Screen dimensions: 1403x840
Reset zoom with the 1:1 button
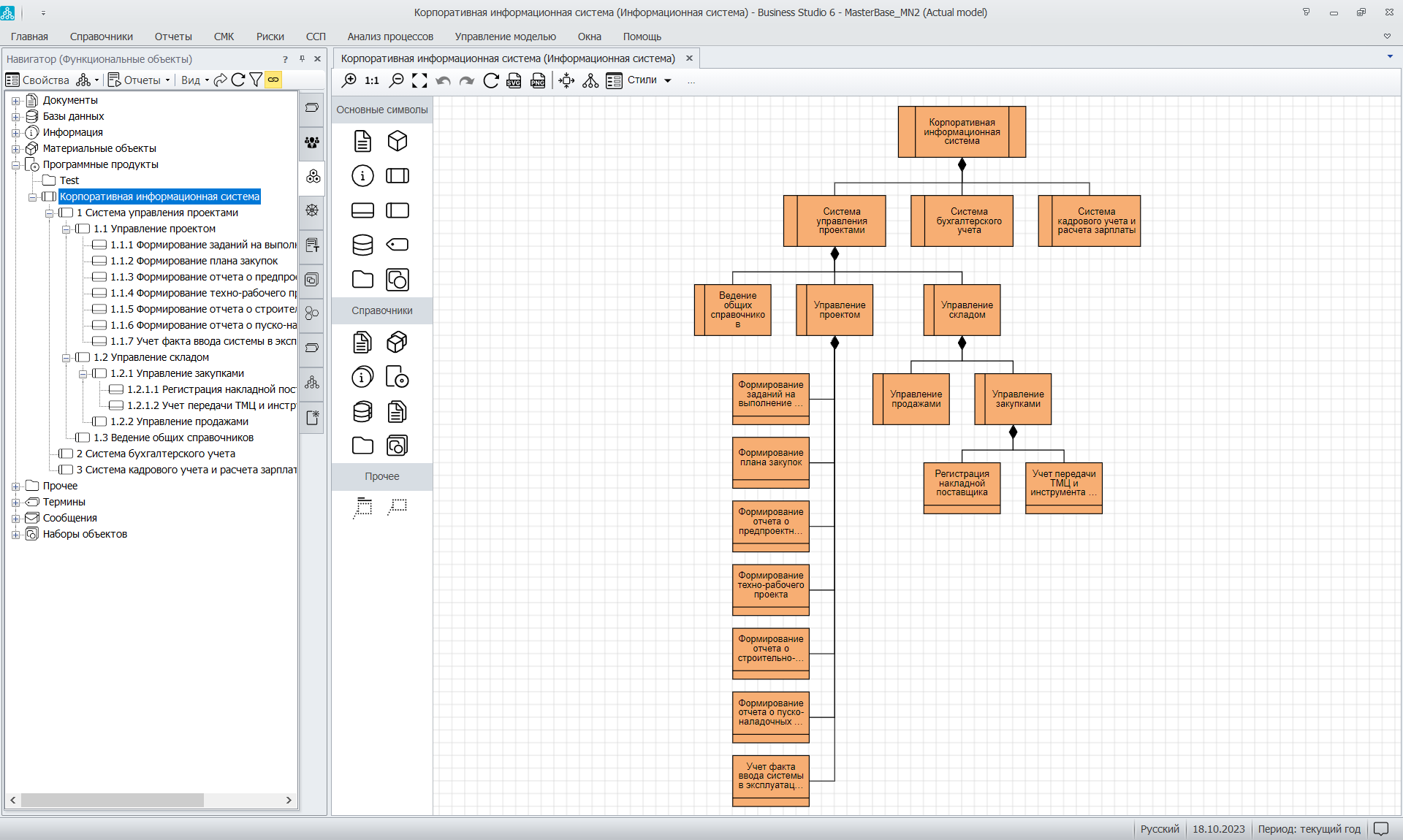[x=372, y=80]
